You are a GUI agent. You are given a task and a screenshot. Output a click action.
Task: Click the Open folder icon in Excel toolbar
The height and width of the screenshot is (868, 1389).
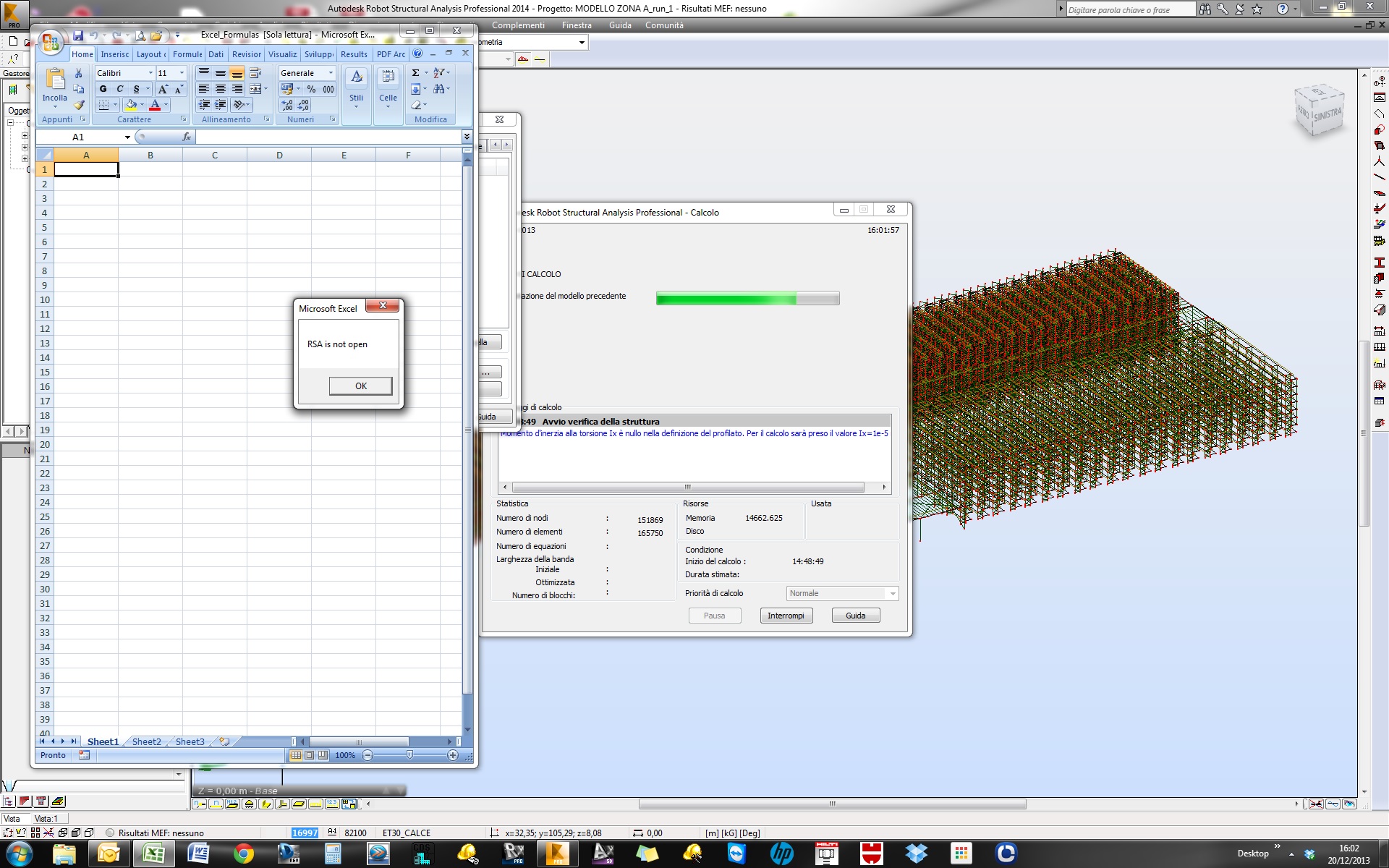(x=156, y=35)
